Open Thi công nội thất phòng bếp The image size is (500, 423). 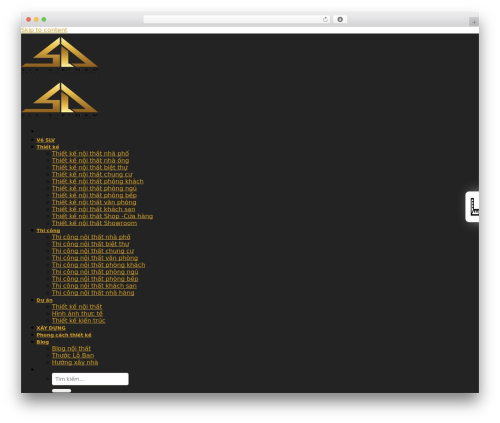click(95, 279)
